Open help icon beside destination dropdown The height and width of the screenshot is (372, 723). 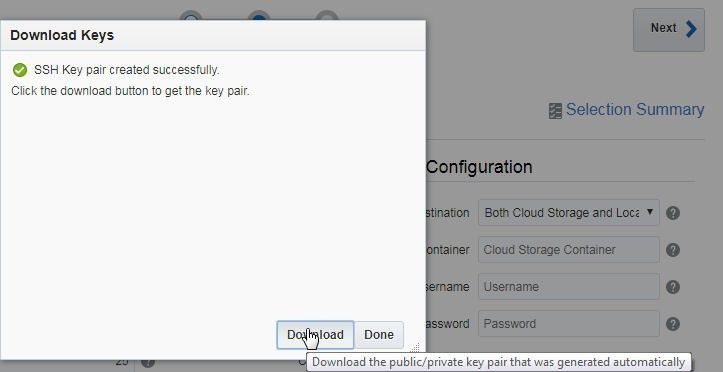tap(673, 213)
